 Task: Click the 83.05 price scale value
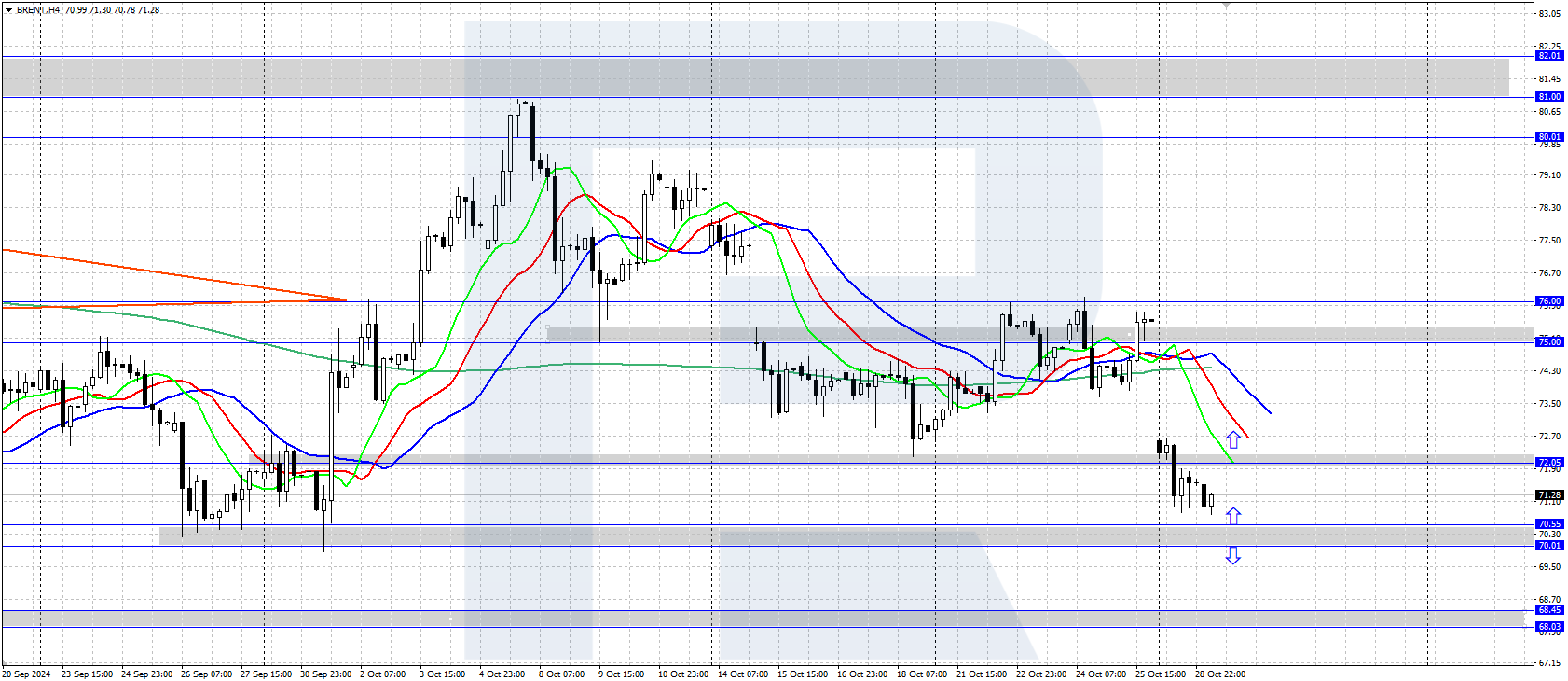pyautogui.click(x=1549, y=14)
